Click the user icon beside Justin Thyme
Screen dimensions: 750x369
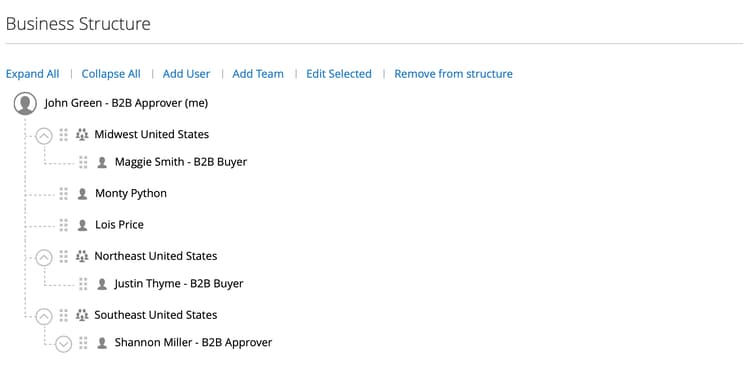pyautogui.click(x=102, y=284)
